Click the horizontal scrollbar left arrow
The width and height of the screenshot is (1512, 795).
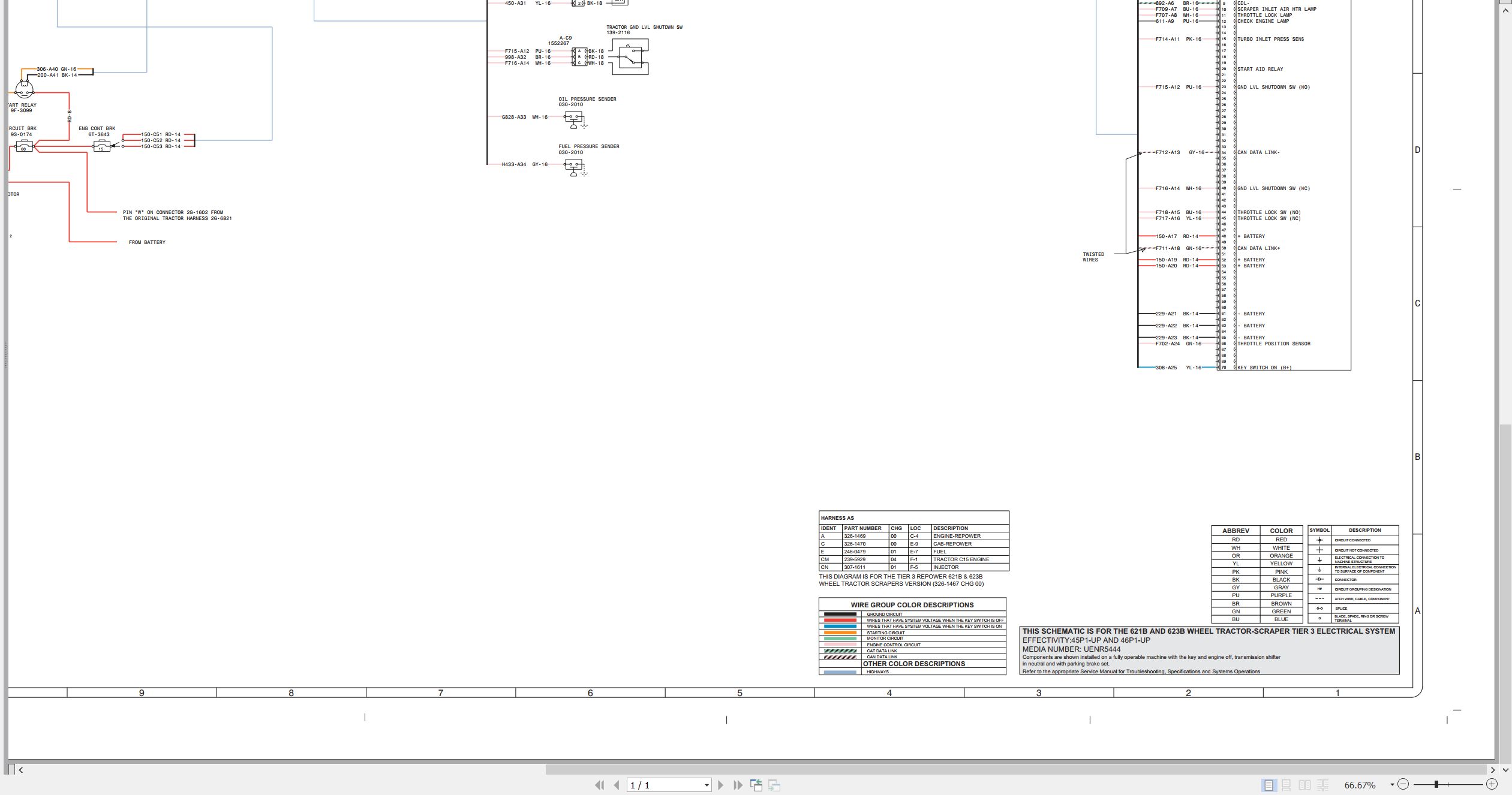click(x=20, y=770)
